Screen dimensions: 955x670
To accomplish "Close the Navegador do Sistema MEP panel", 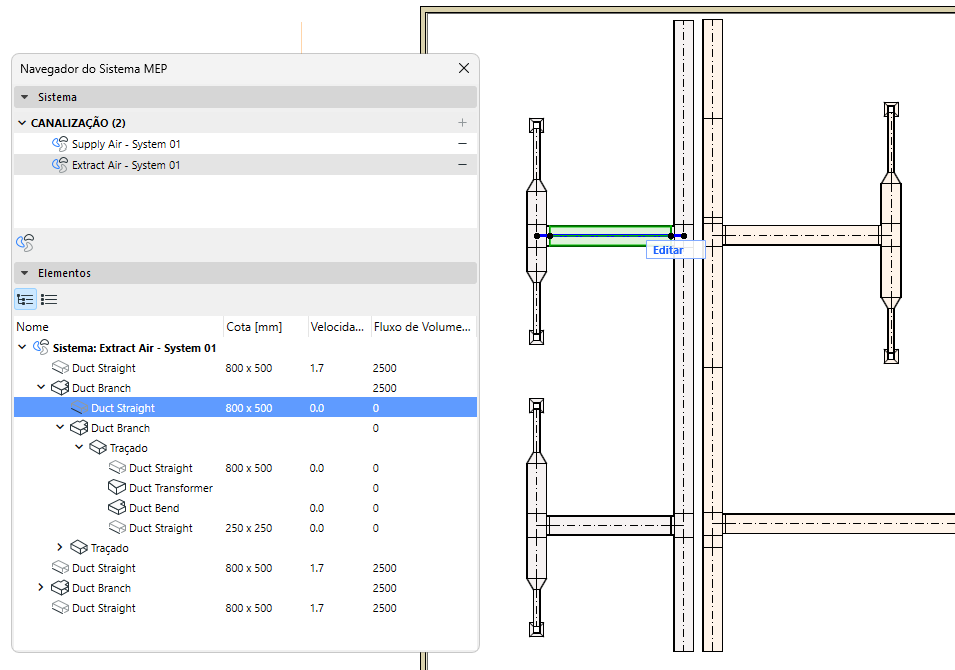I will pos(463,68).
